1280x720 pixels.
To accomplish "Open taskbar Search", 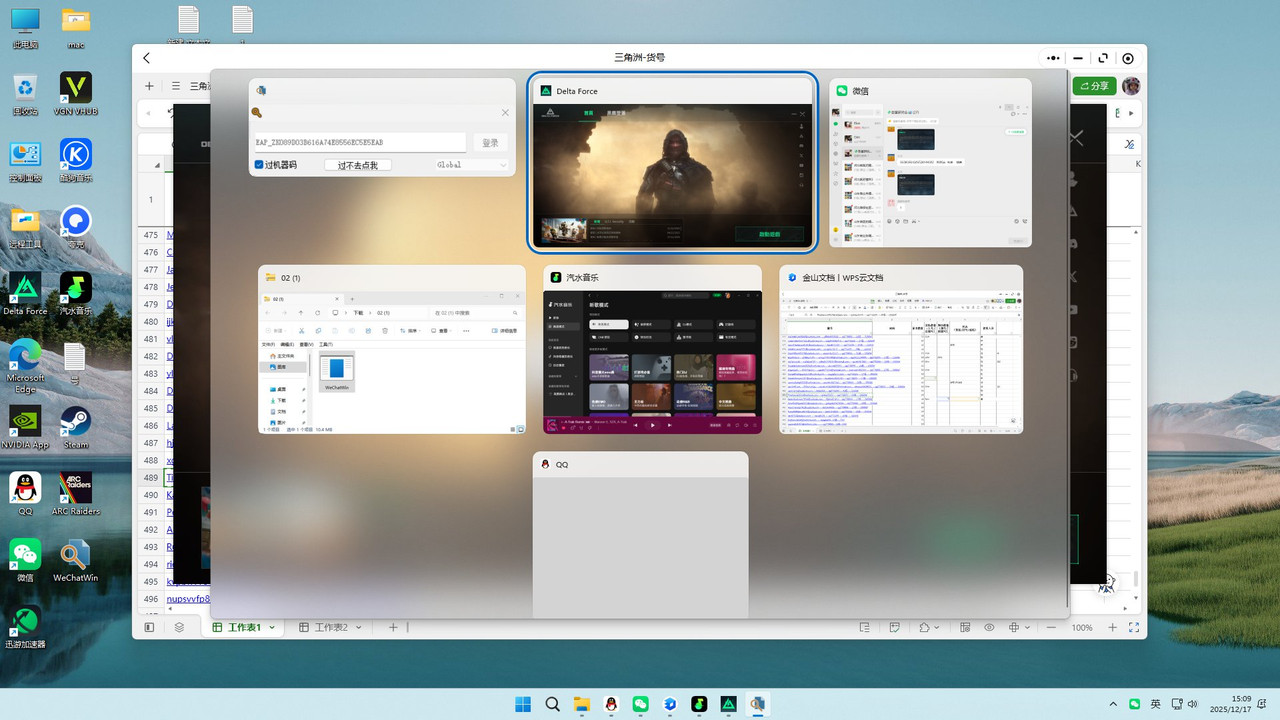I will pos(552,704).
